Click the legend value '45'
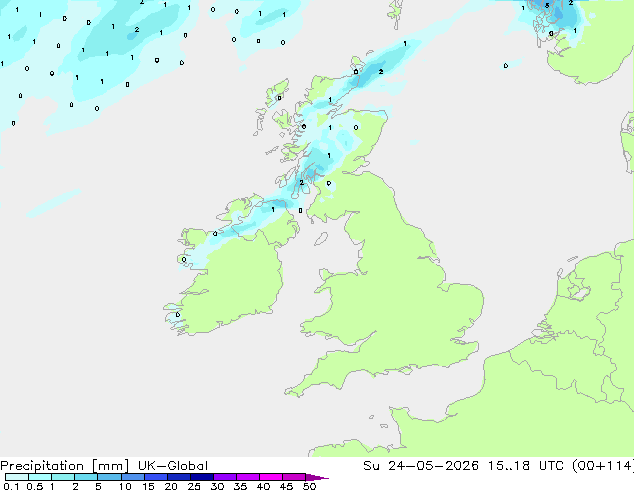This screenshot has width=634, height=490. [287, 486]
